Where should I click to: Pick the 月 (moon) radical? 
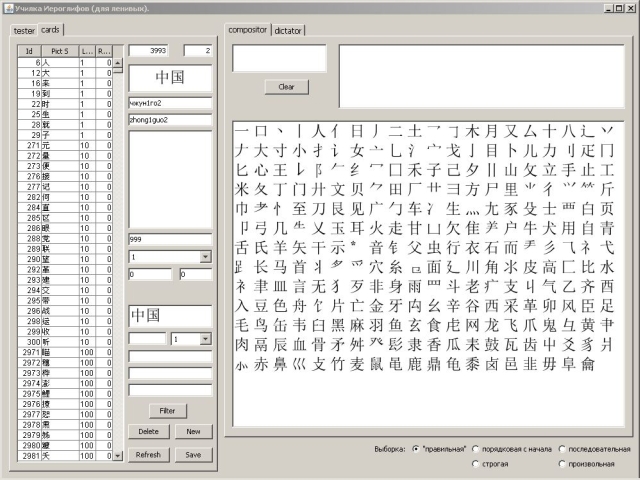click(x=491, y=131)
